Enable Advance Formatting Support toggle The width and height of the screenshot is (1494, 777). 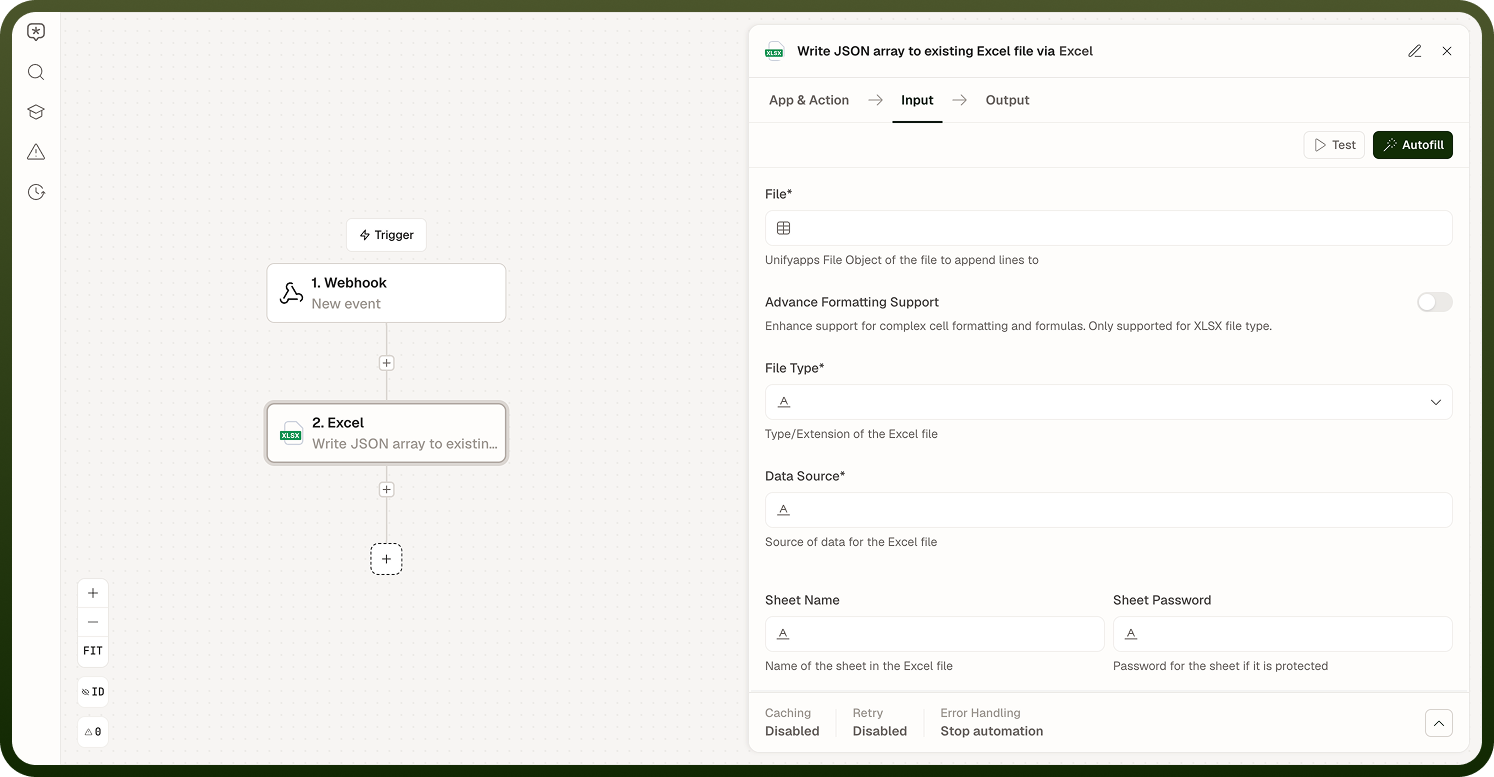tap(1435, 302)
